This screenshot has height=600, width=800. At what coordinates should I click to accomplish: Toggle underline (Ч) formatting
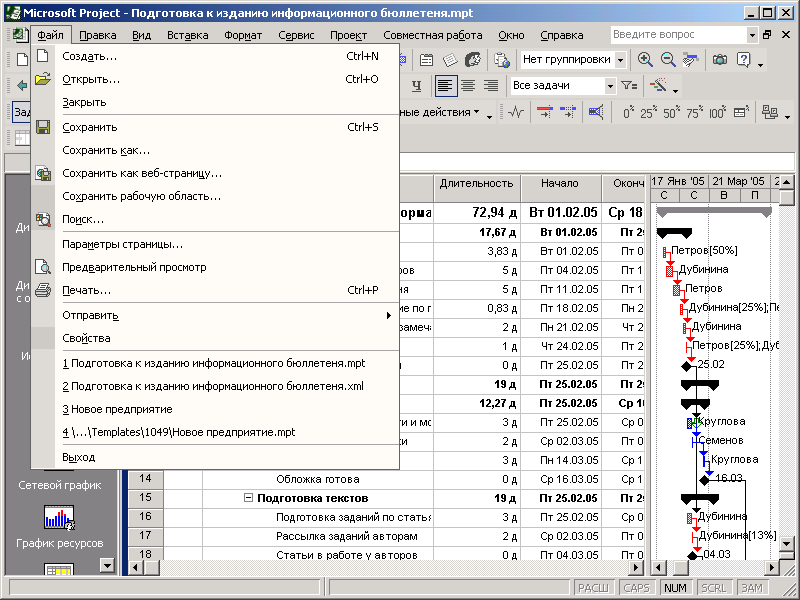coord(416,86)
